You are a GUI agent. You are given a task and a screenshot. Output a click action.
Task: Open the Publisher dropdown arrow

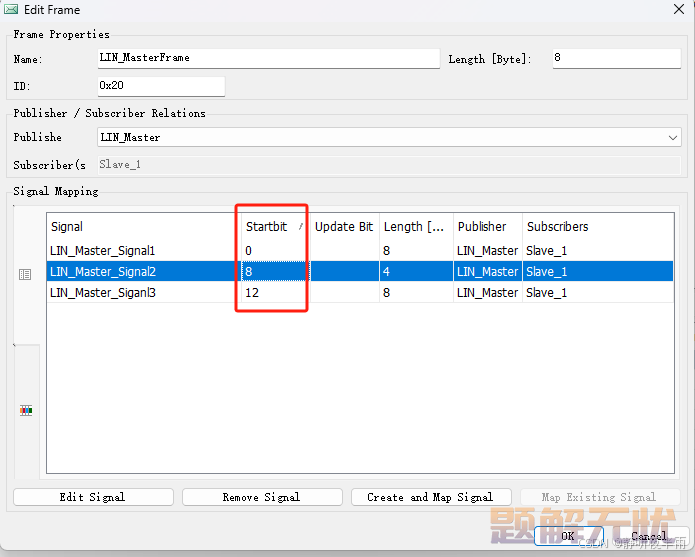click(672, 137)
